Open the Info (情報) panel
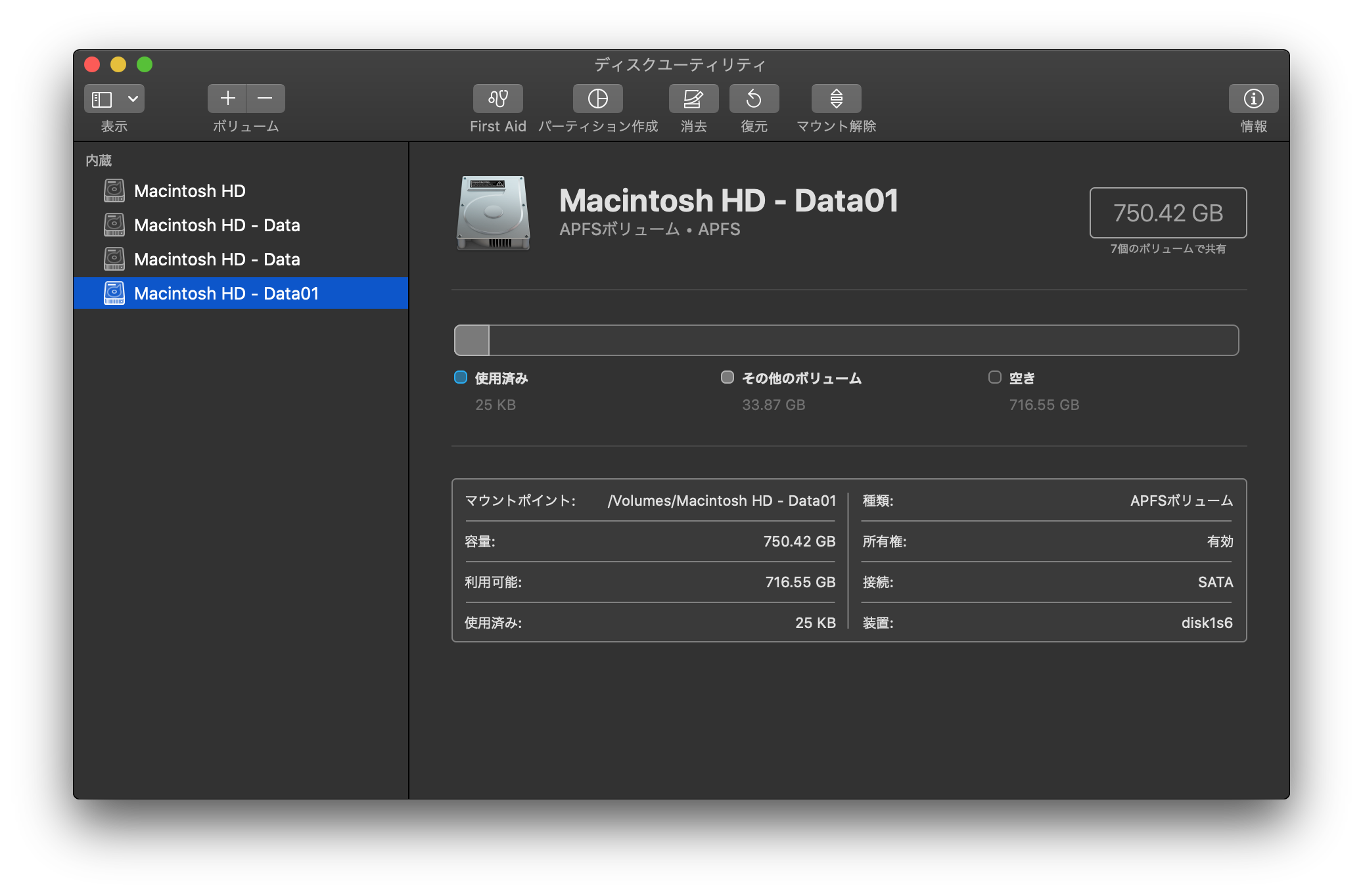The image size is (1363, 896). click(1253, 99)
